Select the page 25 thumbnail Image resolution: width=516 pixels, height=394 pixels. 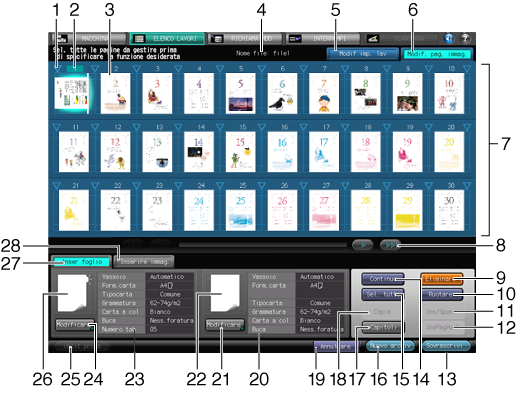click(240, 210)
